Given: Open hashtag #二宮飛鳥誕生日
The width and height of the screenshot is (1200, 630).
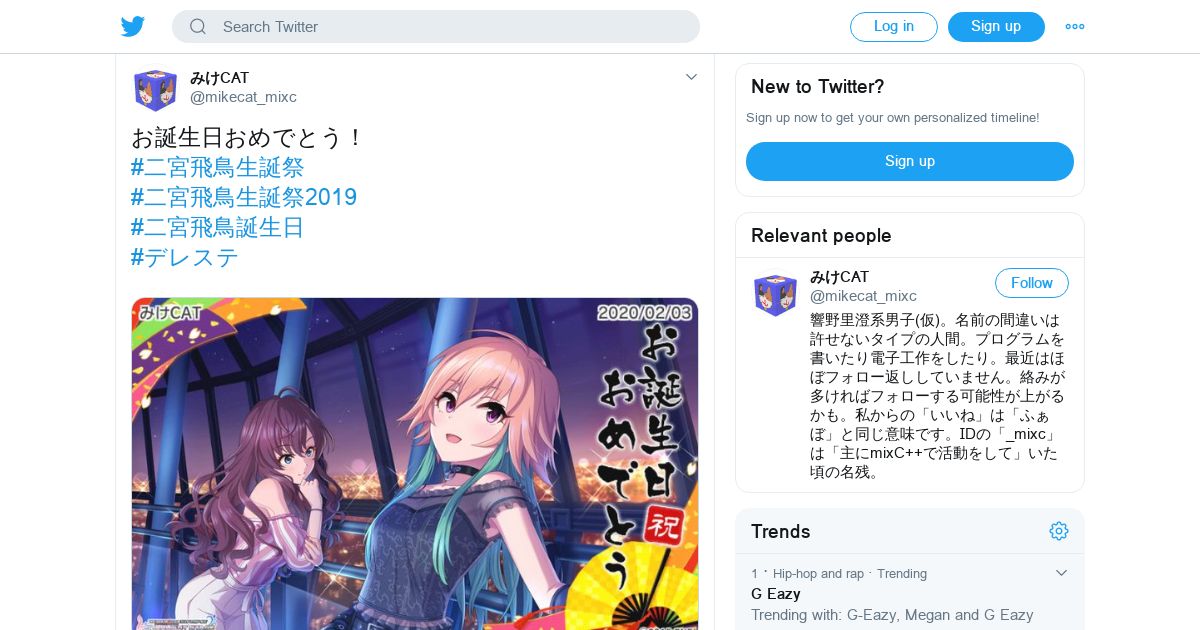Looking at the screenshot, I should click(x=217, y=227).
